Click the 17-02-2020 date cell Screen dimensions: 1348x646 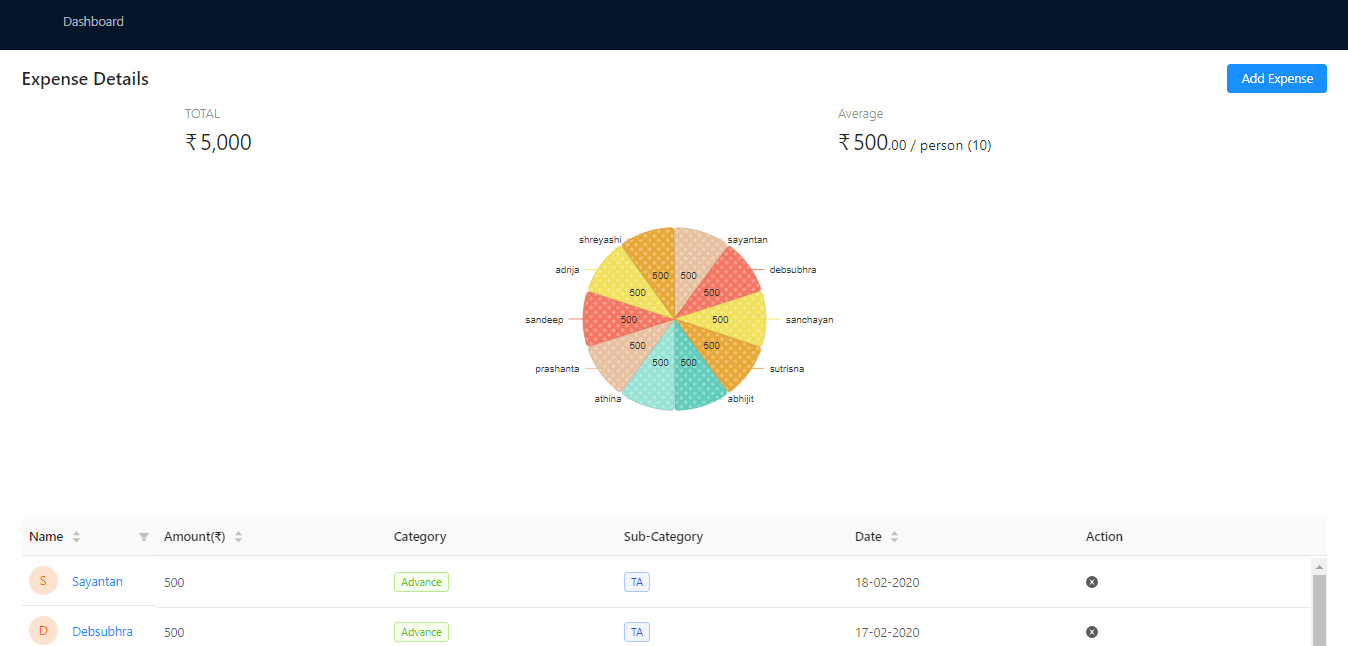click(887, 632)
